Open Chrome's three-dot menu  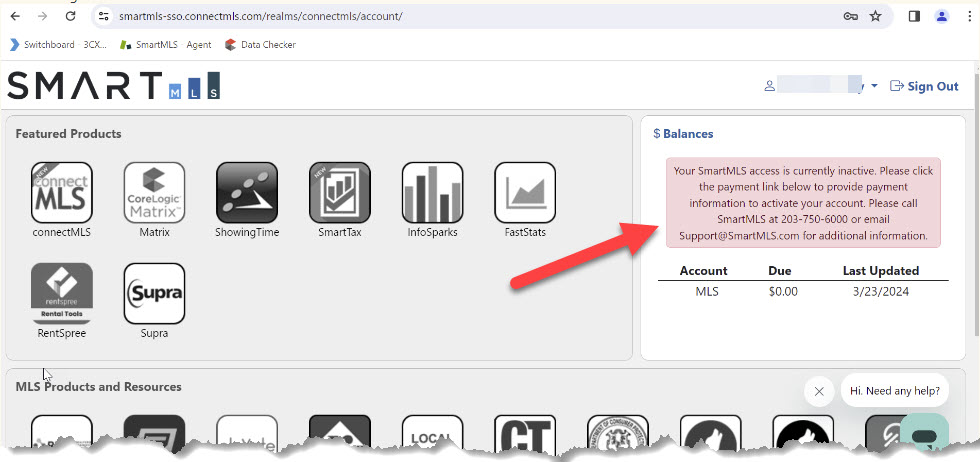click(x=966, y=17)
